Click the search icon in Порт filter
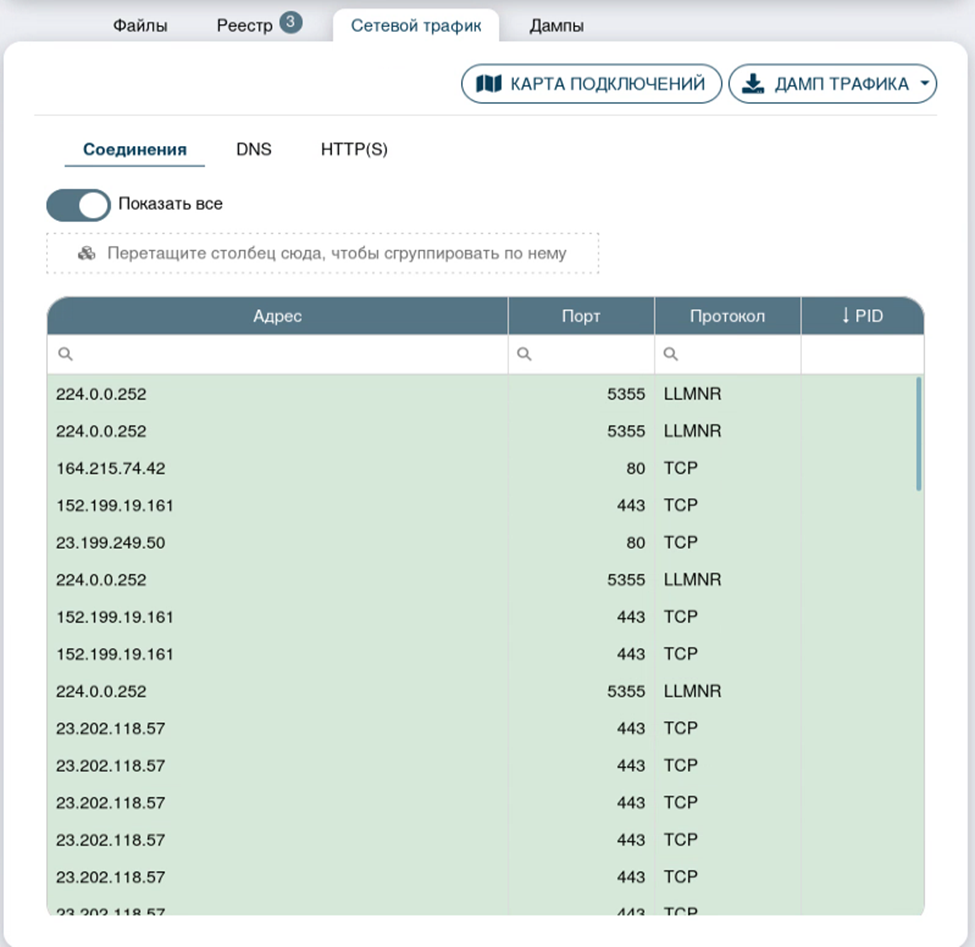This screenshot has width=975, height=947. (525, 354)
